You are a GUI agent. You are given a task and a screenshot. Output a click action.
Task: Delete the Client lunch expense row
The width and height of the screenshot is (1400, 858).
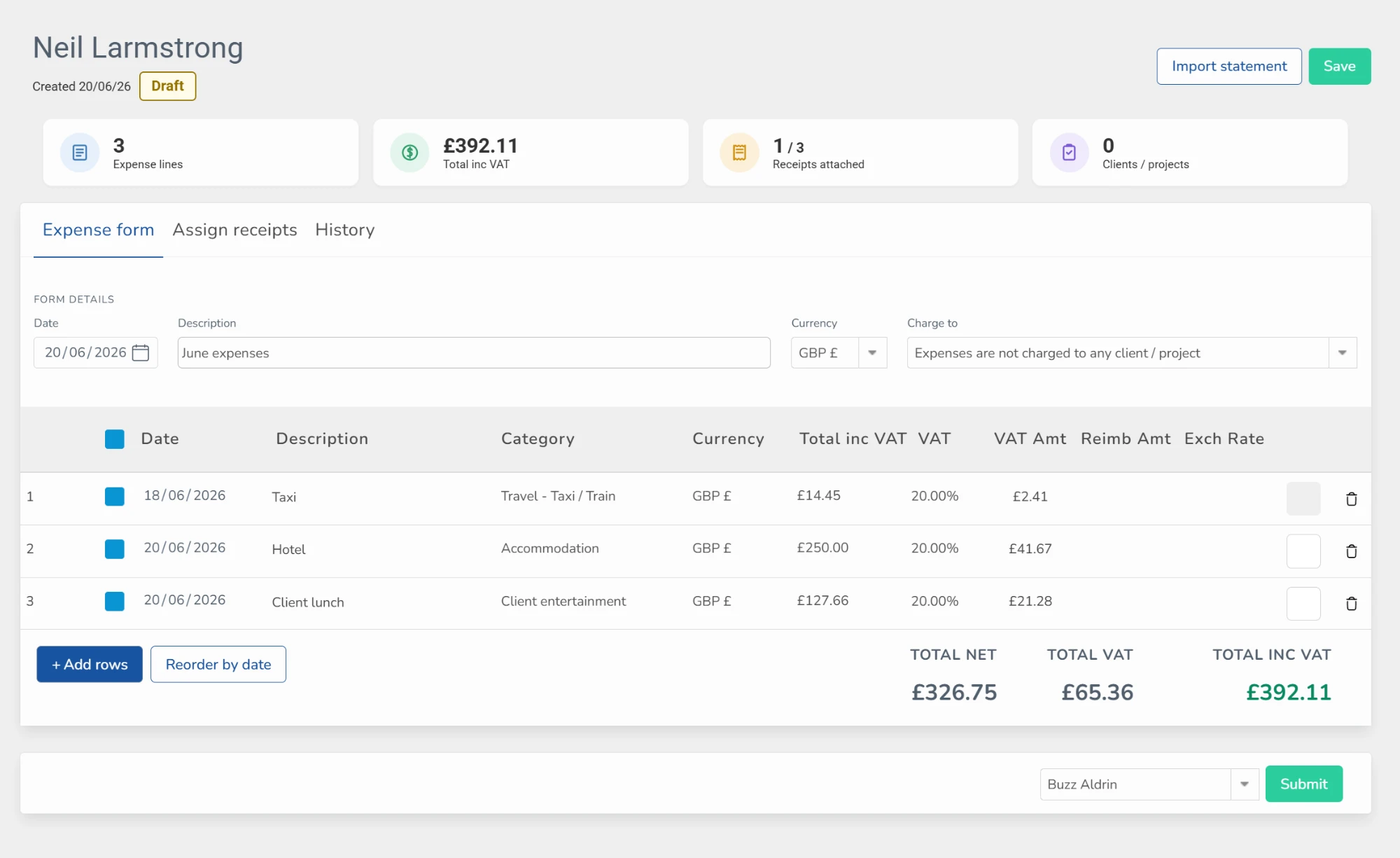pyautogui.click(x=1352, y=603)
